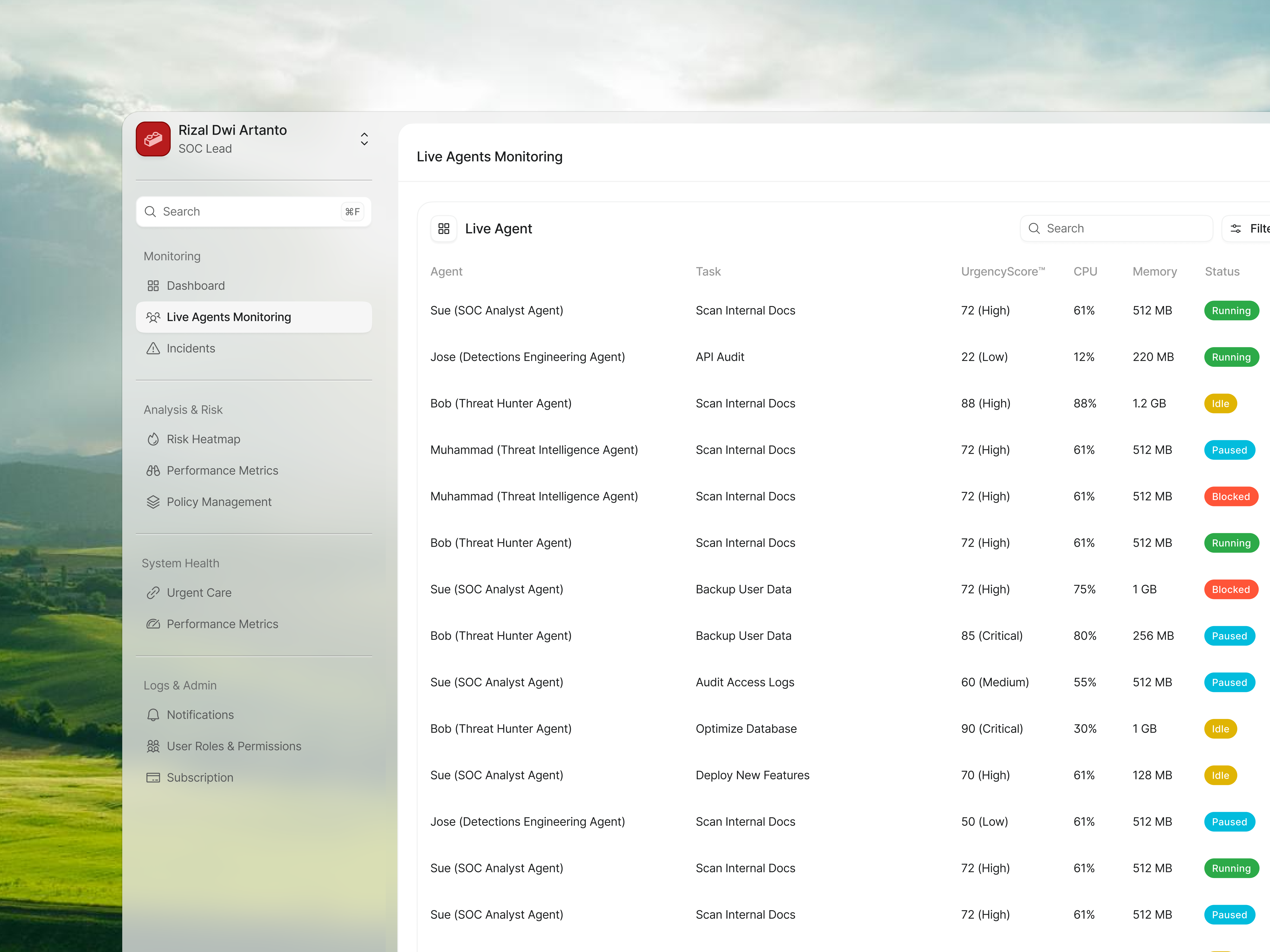The height and width of the screenshot is (952, 1270).
Task: Click the '1.2 GB' memory value
Action: (1149, 403)
